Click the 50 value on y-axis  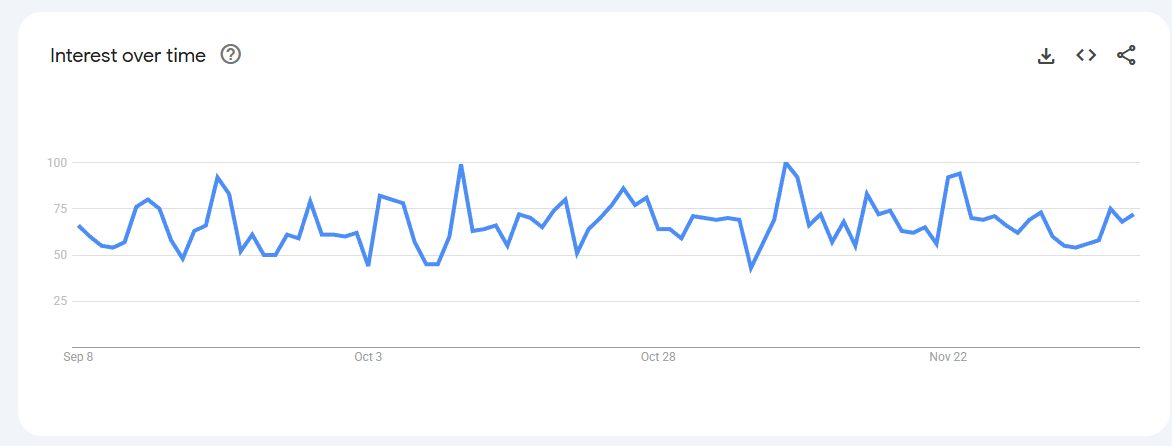59,255
